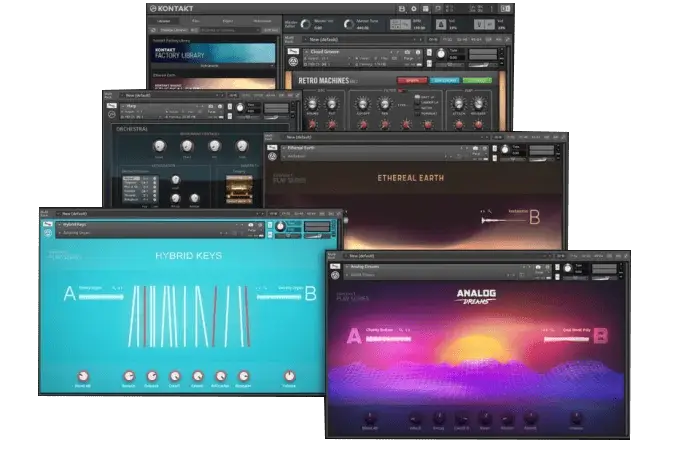Select rack page 17-32 in the main Kontakt window
700x450 pixels.
coord(448,39)
